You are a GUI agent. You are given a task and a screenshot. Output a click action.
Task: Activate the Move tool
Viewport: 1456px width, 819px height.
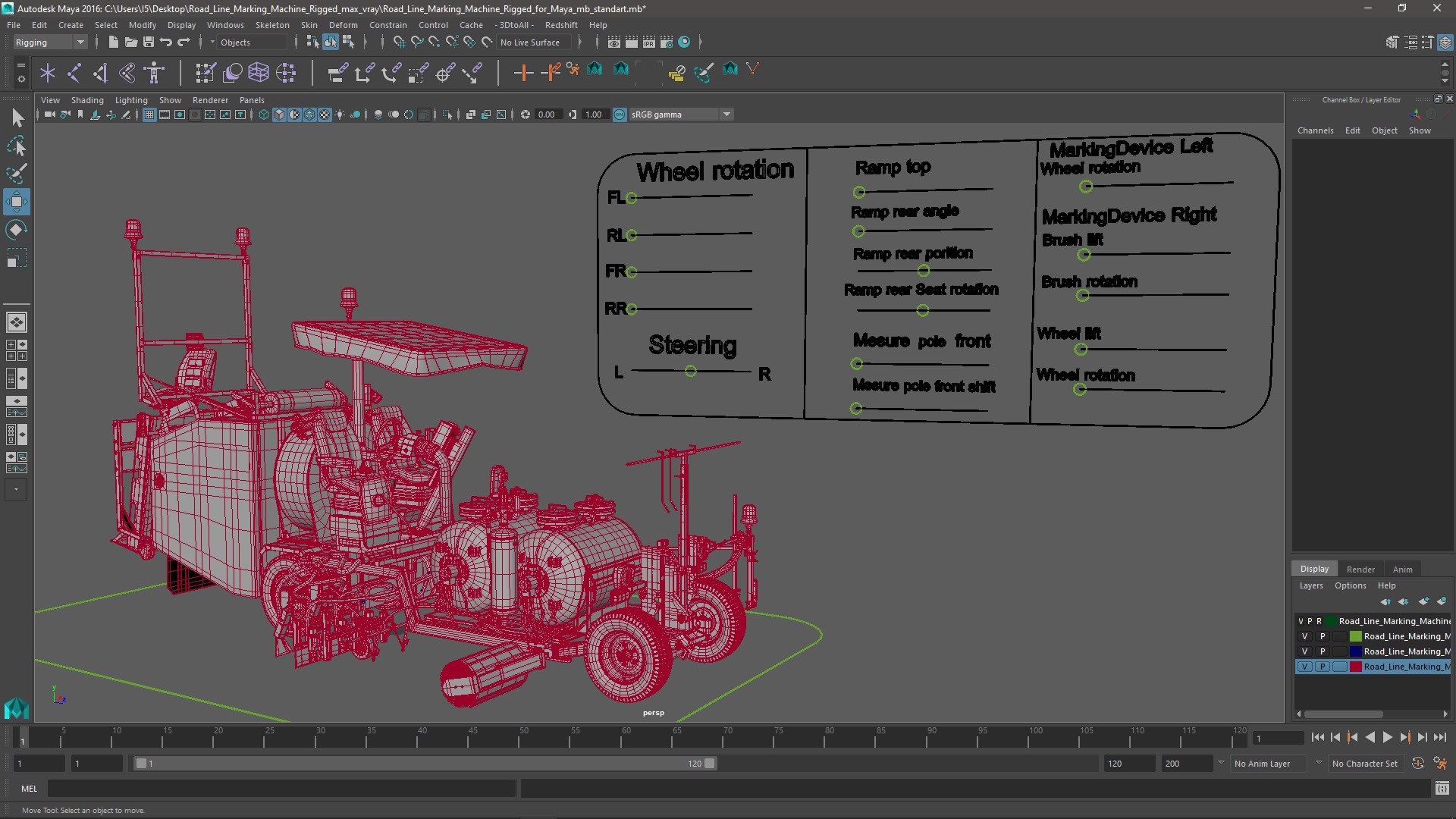click(17, 202)
